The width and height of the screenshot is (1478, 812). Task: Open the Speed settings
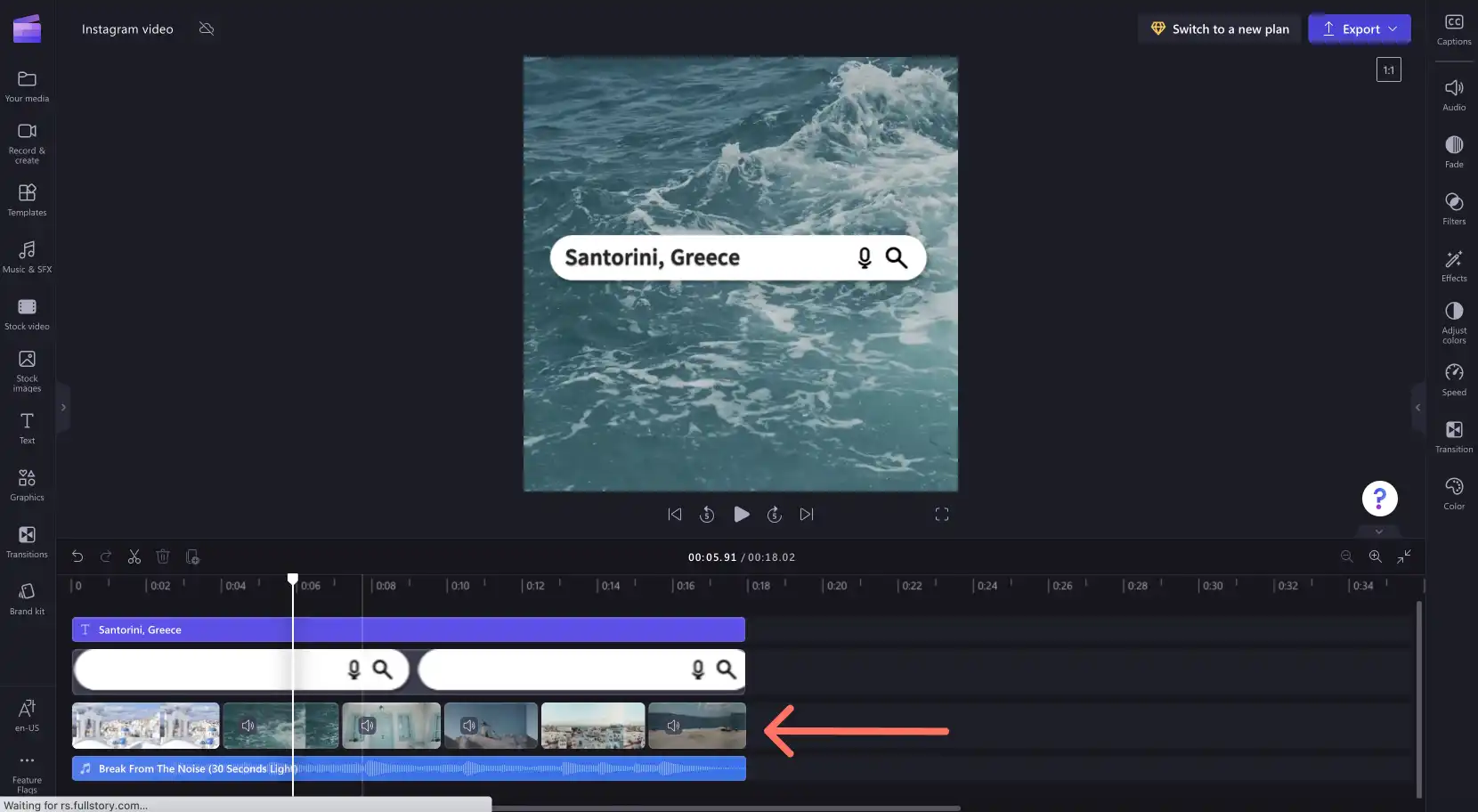pos(1454,379)
